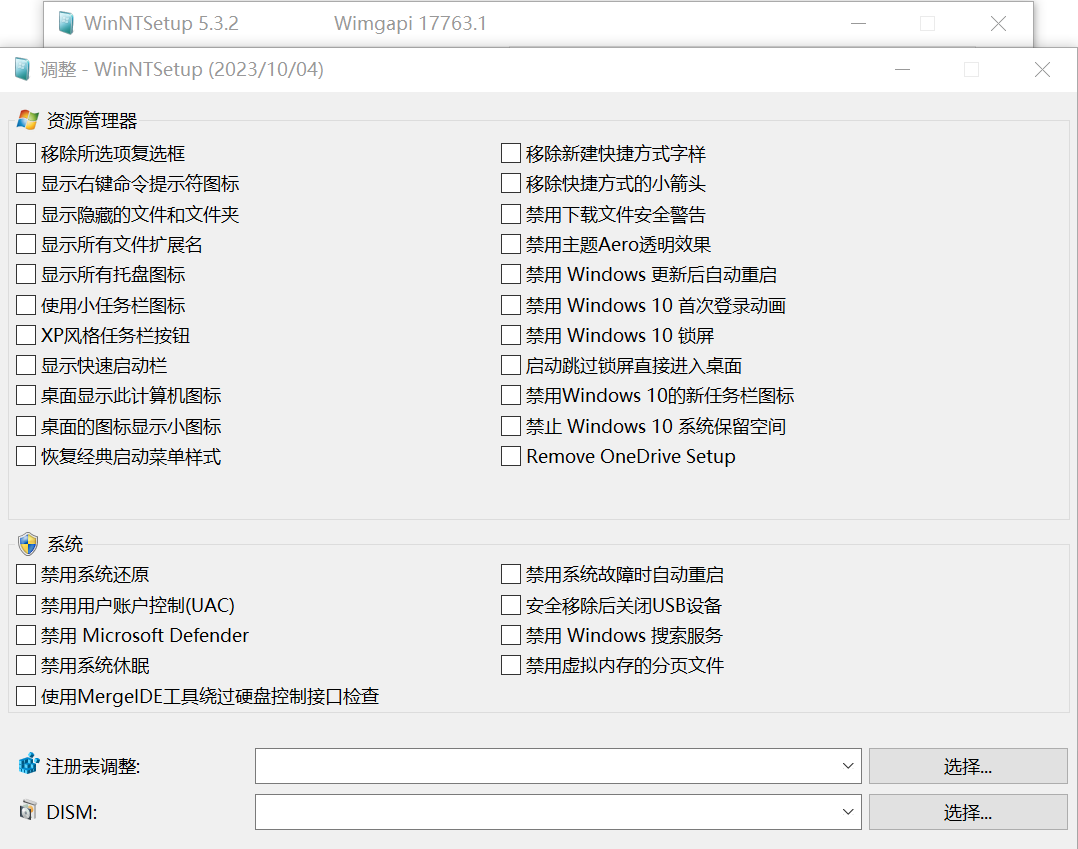Screen dimensions: 1078x849
Task: Check 显示所有文件扩展名 option
Action: (x=26, y=245)
